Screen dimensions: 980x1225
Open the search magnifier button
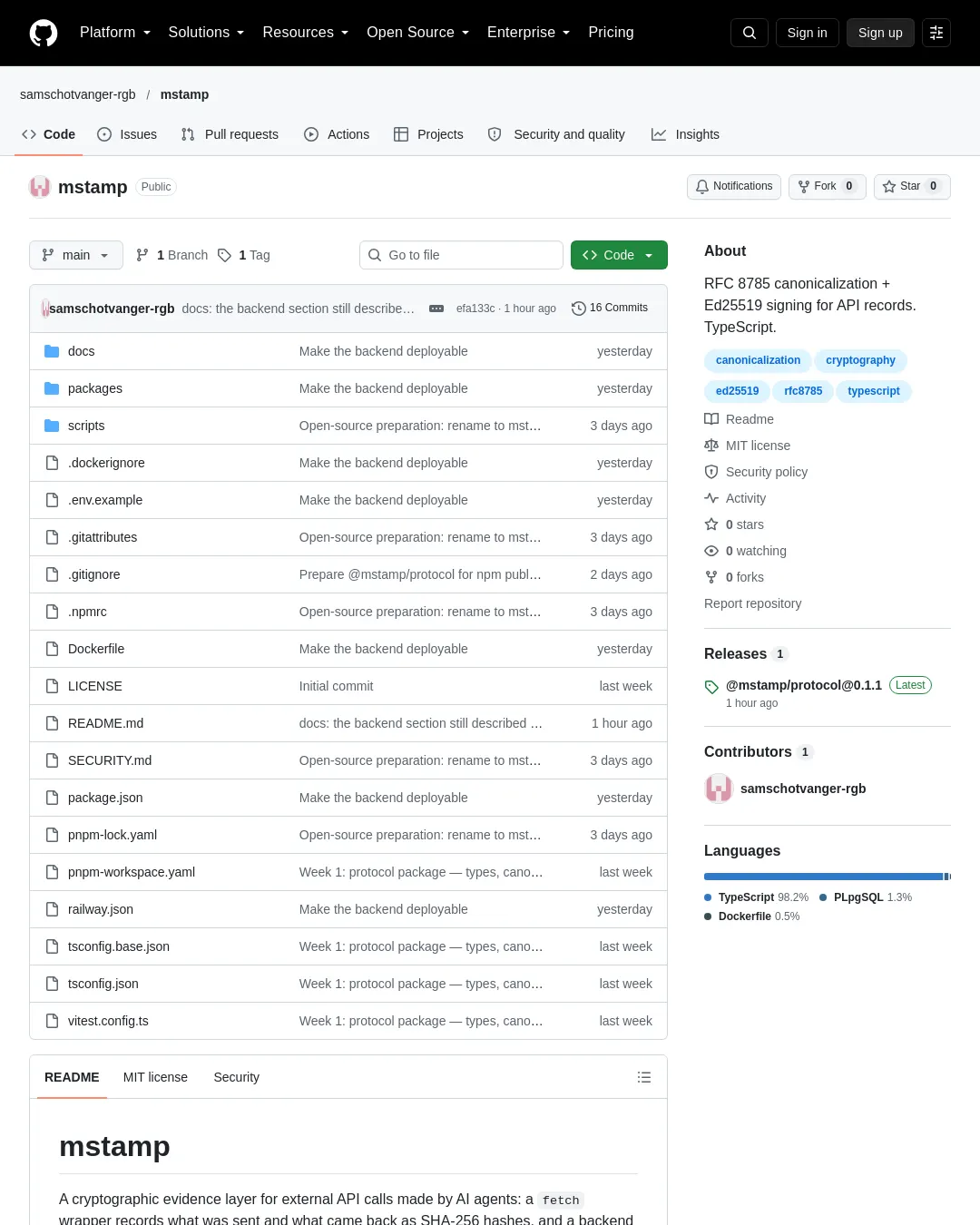coord(750,33)
